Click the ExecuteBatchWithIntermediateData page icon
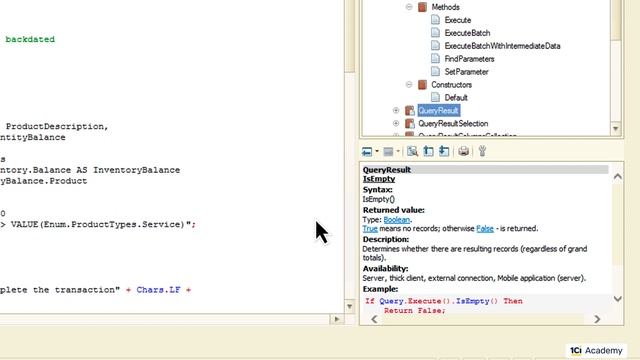This screenshot has width=640, height=360. pyautogui.click(x=436, y=46)
